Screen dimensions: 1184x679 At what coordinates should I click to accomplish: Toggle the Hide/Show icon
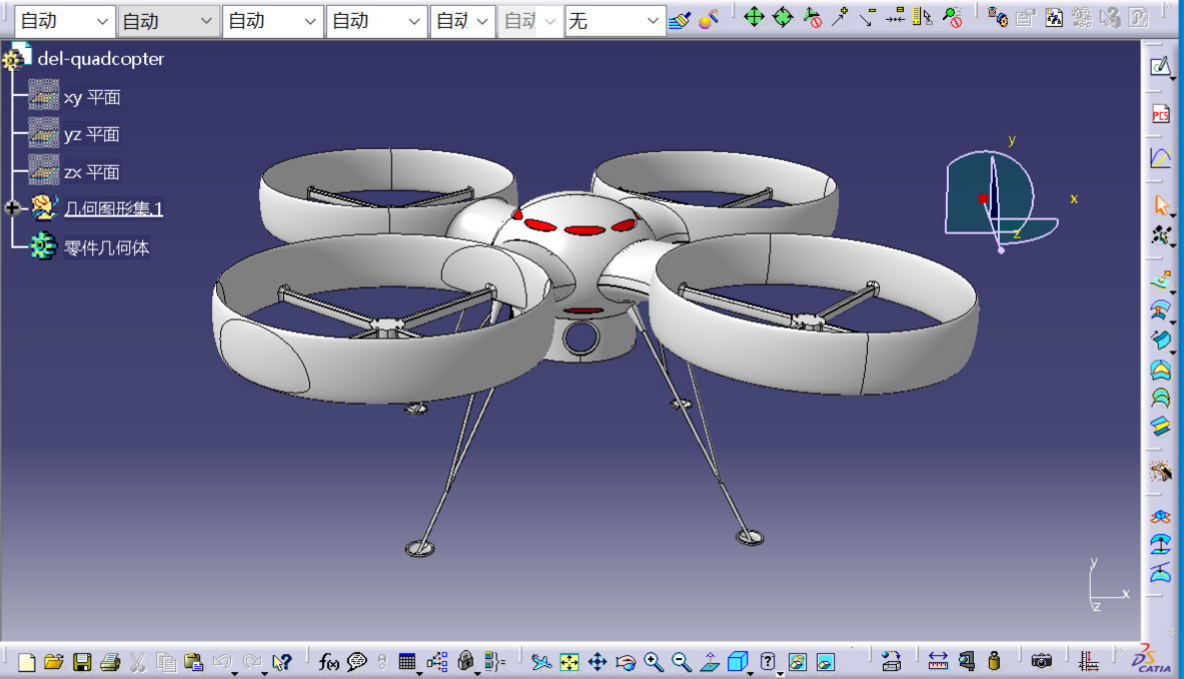[797, 662]
